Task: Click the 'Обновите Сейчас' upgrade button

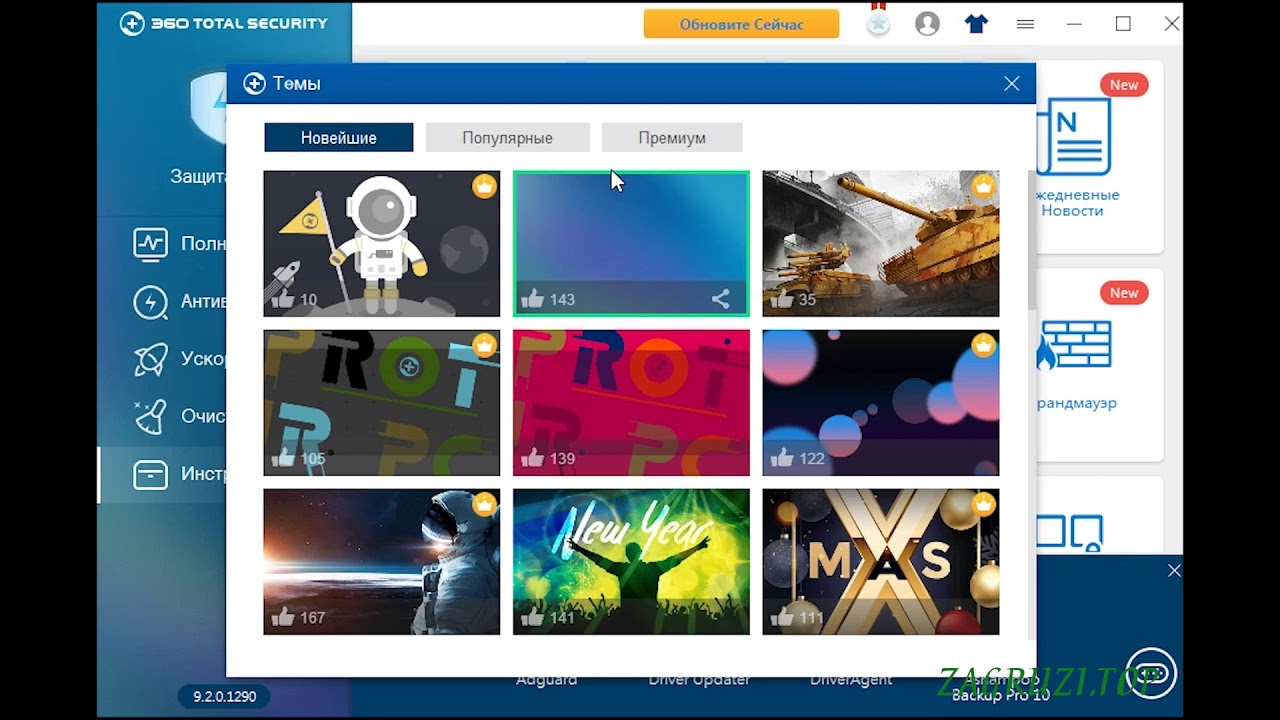Action: point(741,24)
